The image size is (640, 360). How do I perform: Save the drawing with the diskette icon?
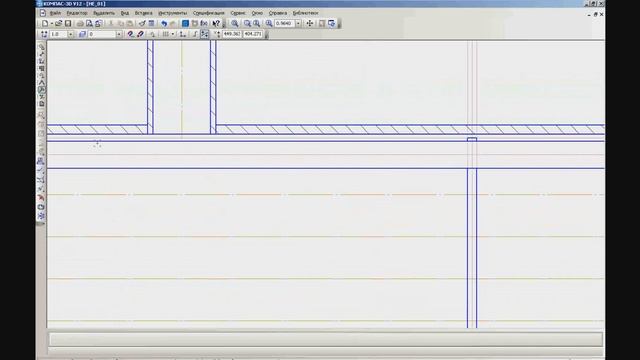68,24
